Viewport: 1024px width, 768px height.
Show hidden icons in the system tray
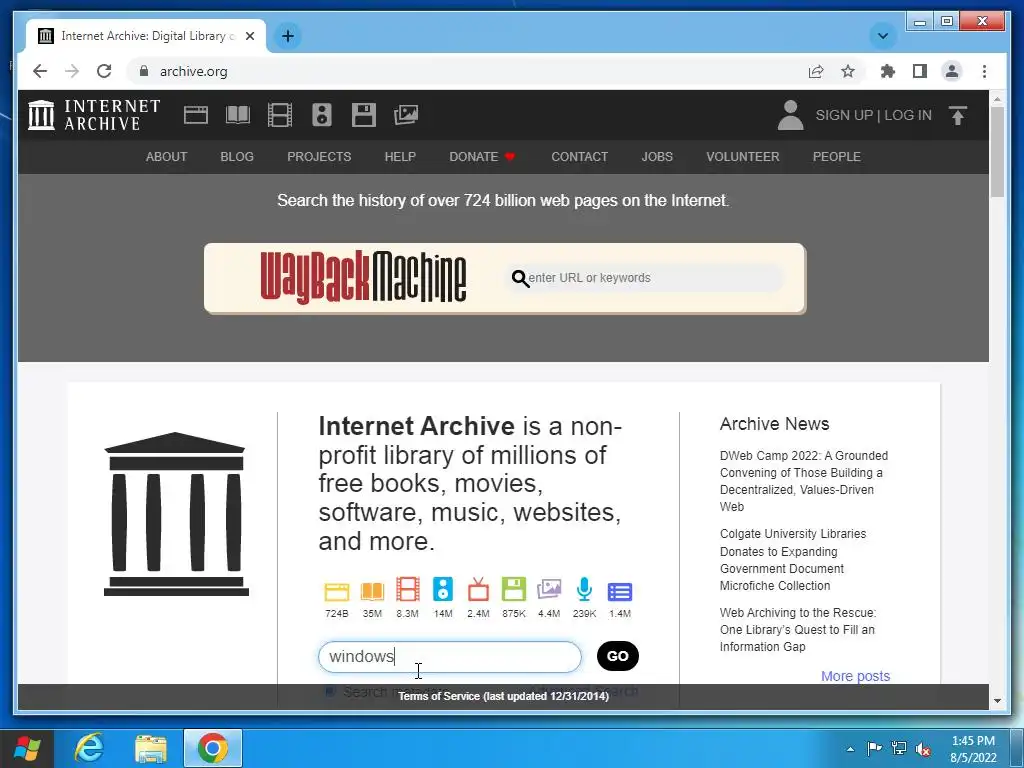(x=850, y=749)
